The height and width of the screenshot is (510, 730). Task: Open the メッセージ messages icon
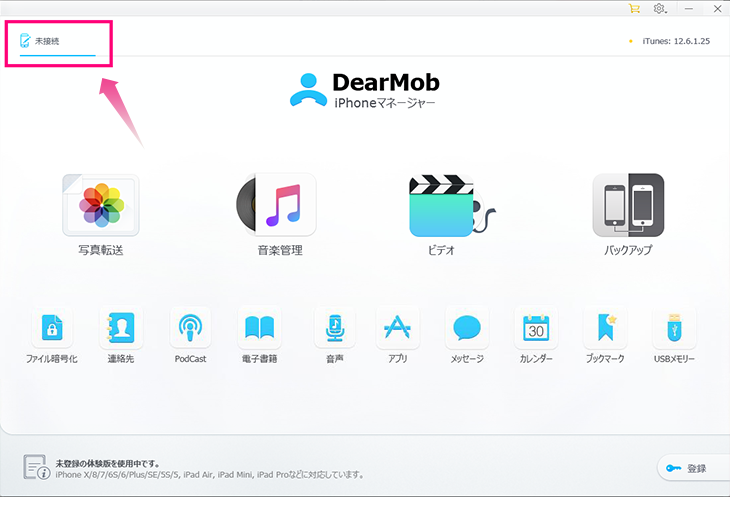pos(466,327)
